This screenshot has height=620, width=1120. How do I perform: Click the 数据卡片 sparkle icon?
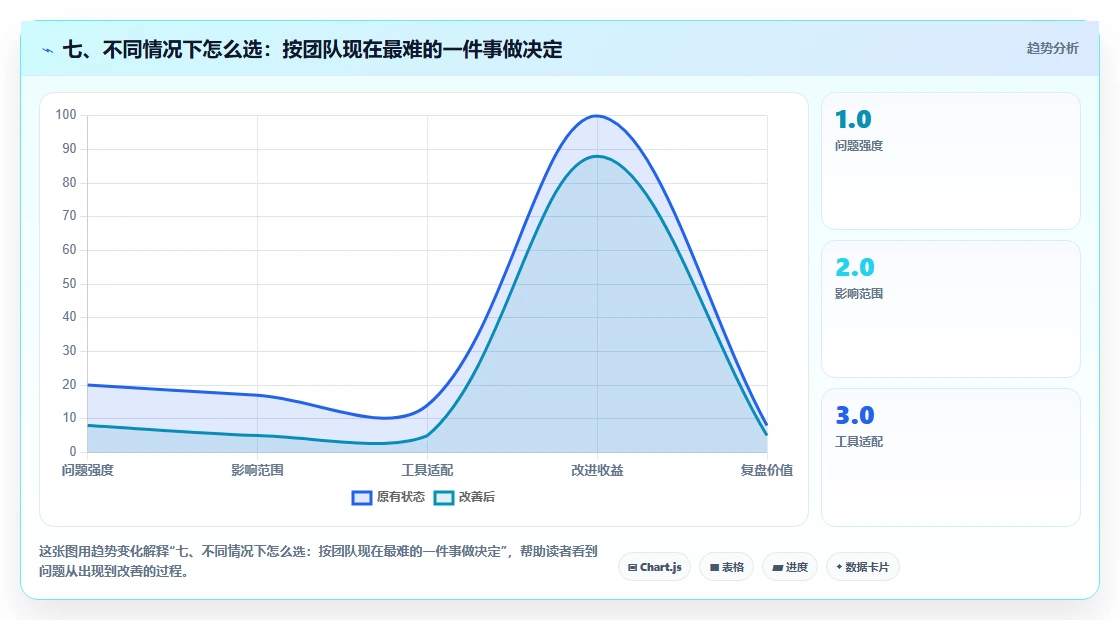click(839, 567)
